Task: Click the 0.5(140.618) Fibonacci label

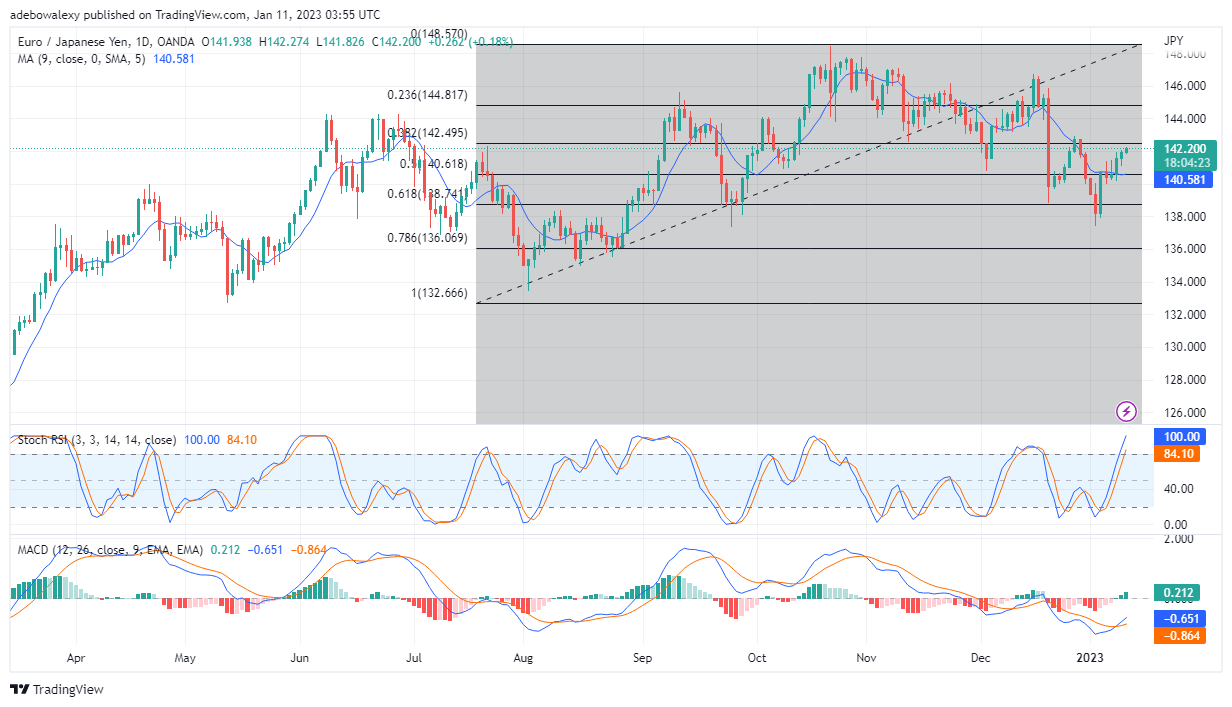Action: click(434, 163)
